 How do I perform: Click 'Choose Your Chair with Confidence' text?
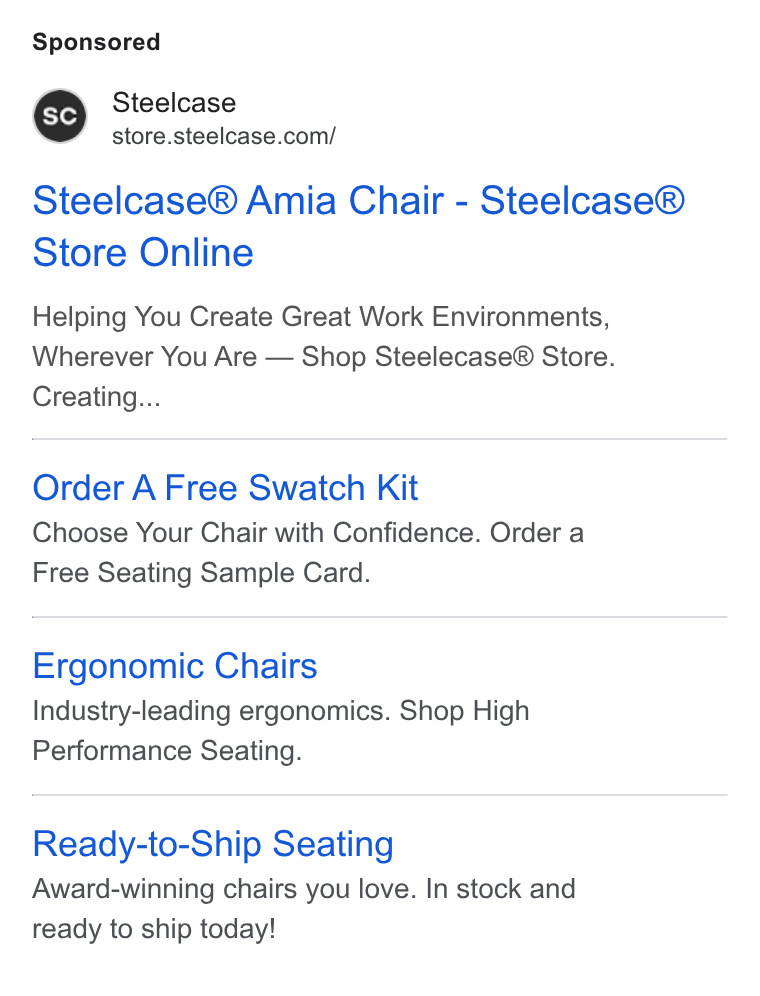[256, 533]
